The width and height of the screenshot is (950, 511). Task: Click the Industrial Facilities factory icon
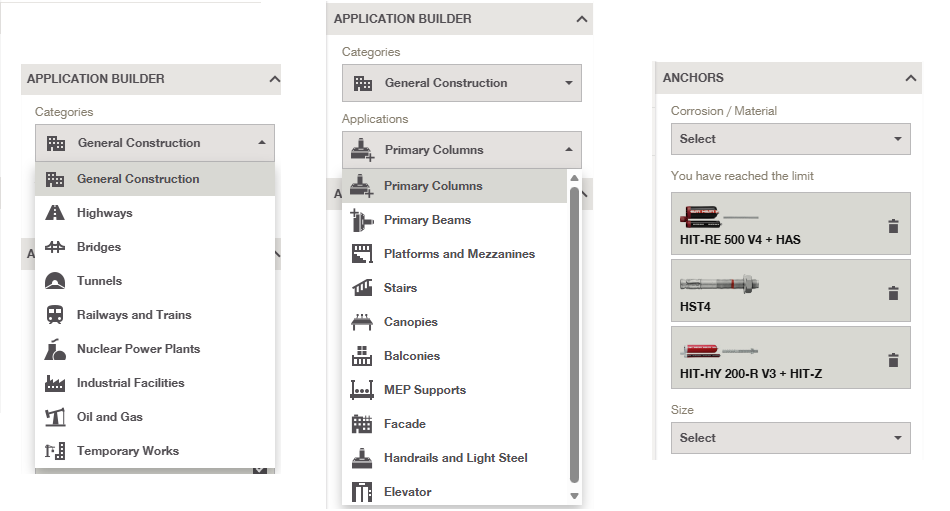(x=55, y=382)
